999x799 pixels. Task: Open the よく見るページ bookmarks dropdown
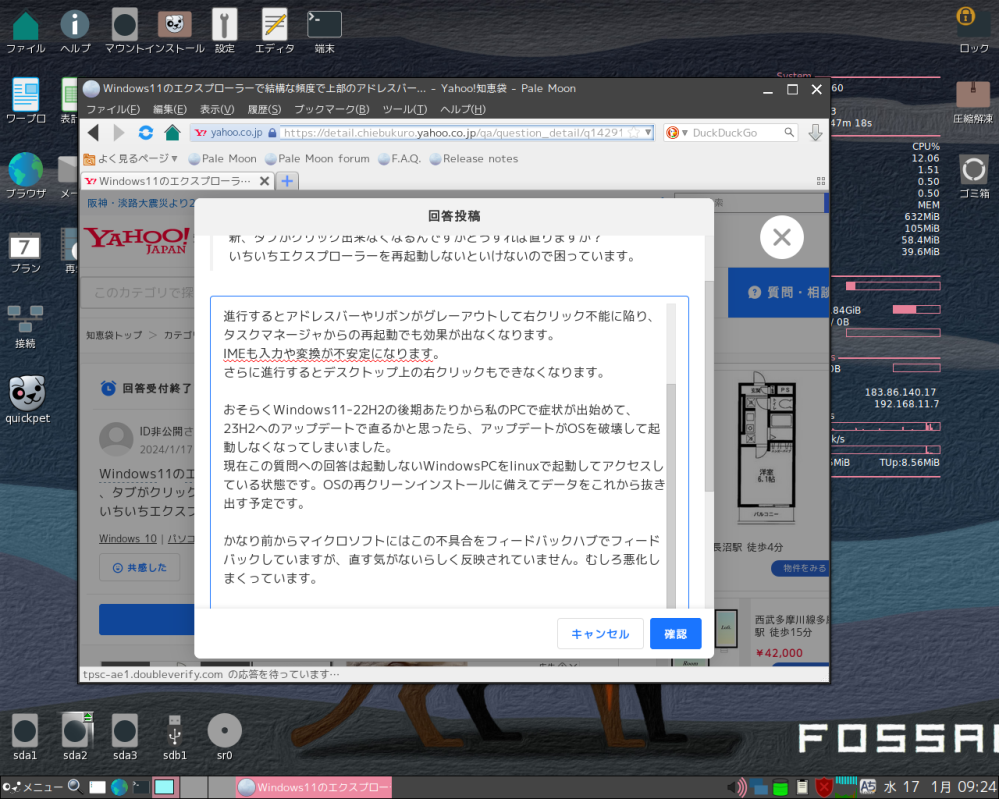[x=133, y=158]
